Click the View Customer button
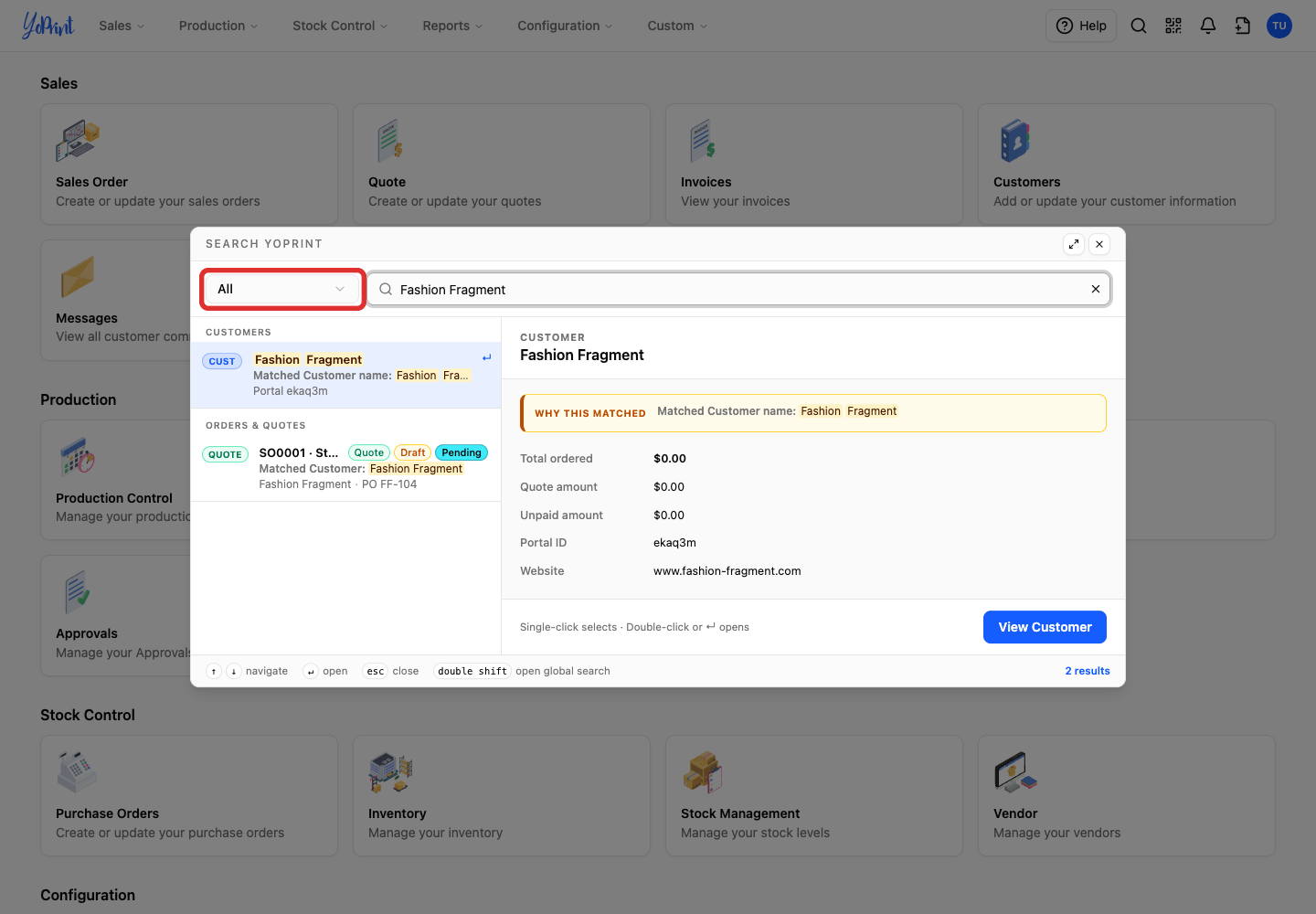The height and width of the screenshot is (914, 1316). 1045,627
